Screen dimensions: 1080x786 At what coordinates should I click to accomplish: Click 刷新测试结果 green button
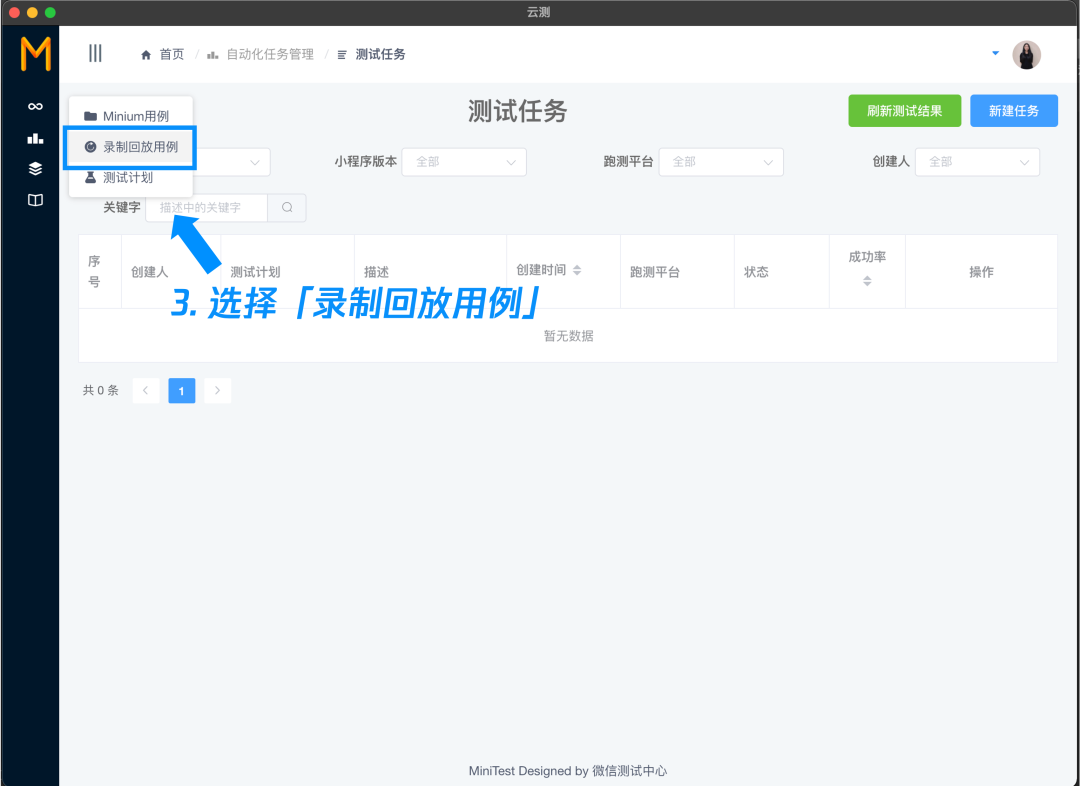(x=904, y=111)
